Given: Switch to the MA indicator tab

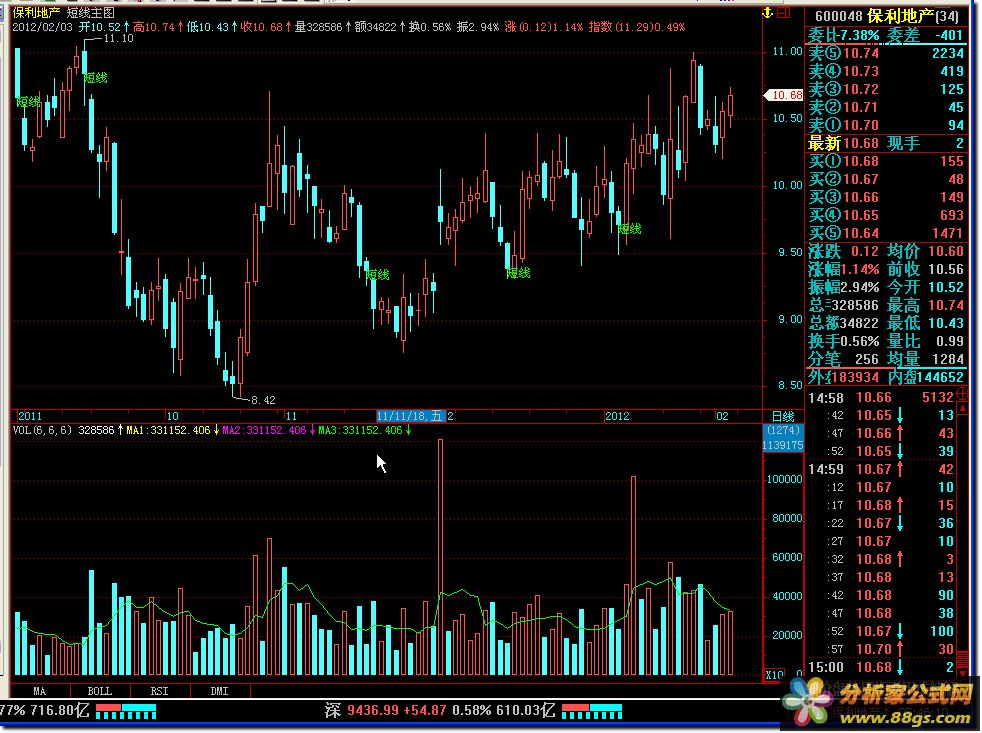Looking at the screenshot, I should click(x=39, y=691).
